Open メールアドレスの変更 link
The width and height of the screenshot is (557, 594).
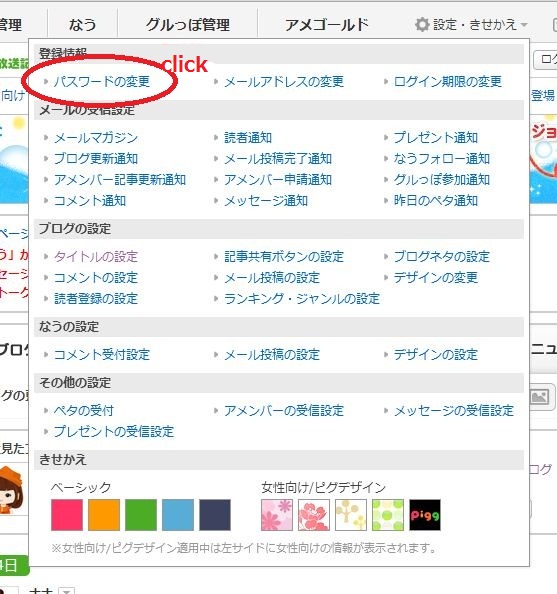284,81
